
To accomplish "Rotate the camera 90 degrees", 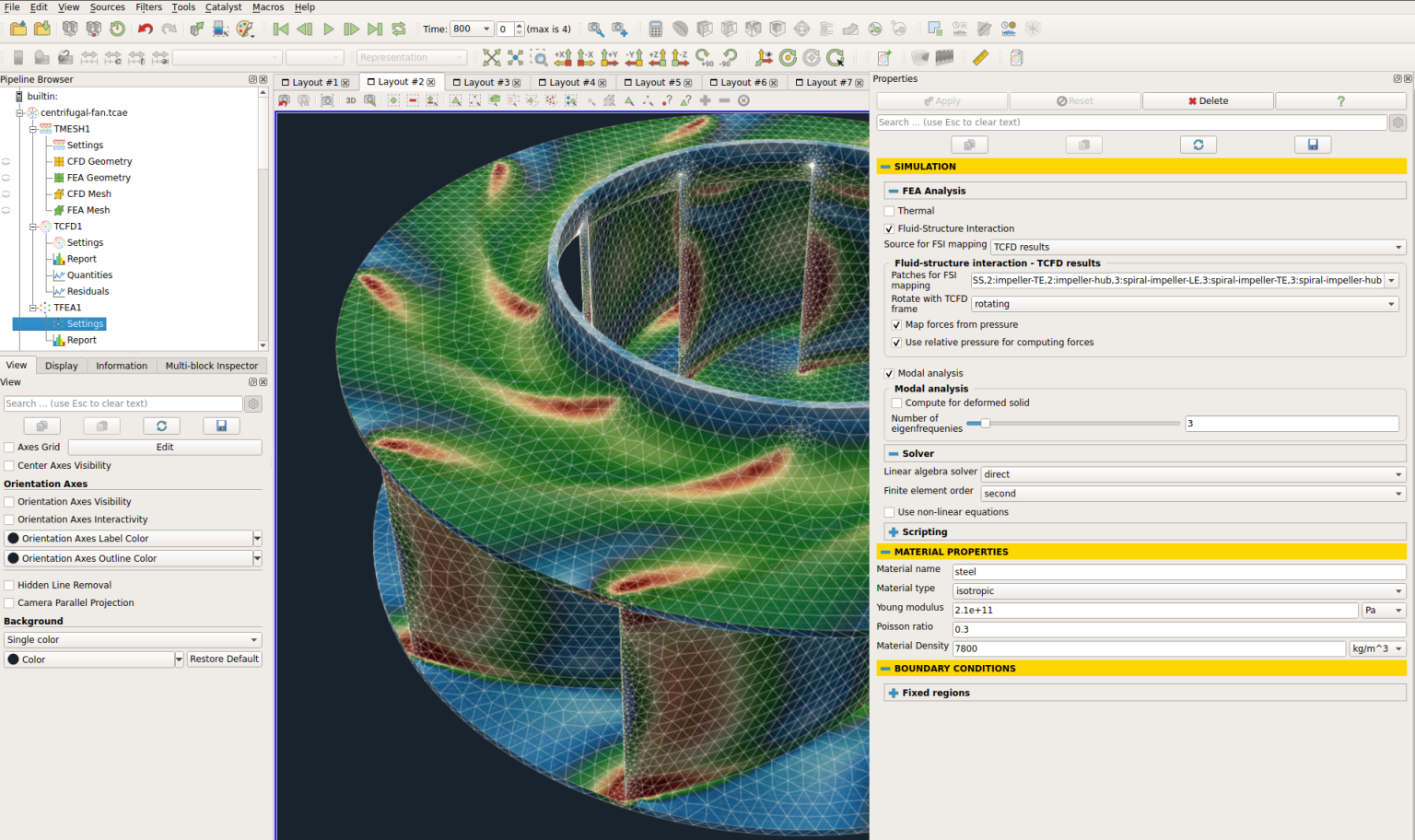I will pos(702,57).
